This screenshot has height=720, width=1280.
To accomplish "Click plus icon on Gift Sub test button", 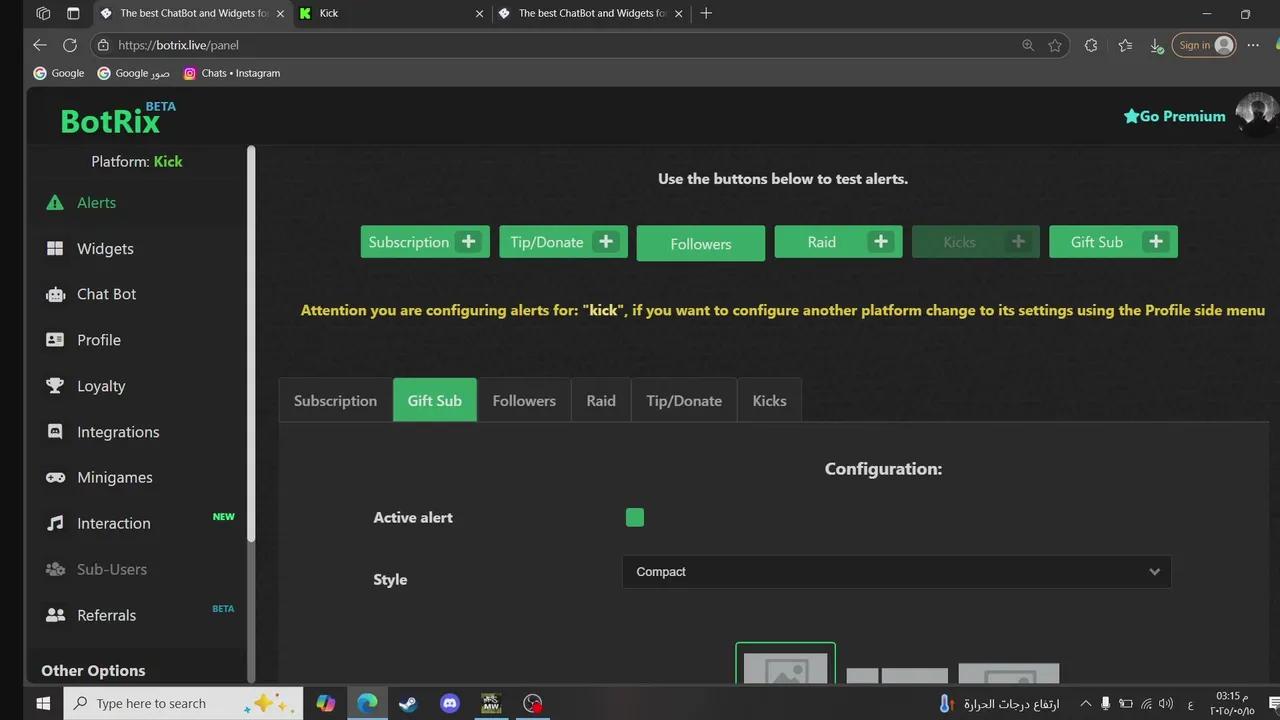I will pos(1156,241).
